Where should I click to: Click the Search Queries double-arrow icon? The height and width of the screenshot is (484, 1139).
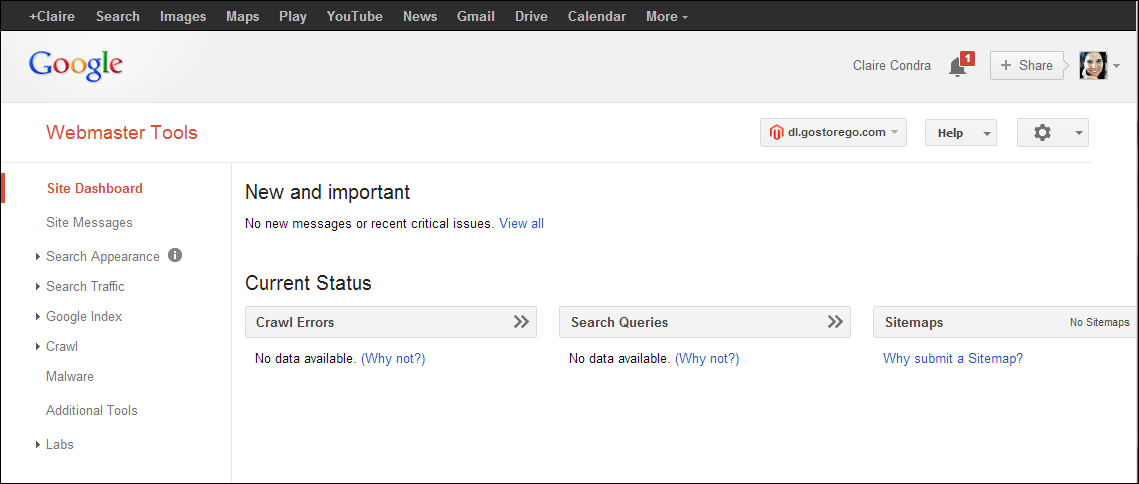point(835,322)
